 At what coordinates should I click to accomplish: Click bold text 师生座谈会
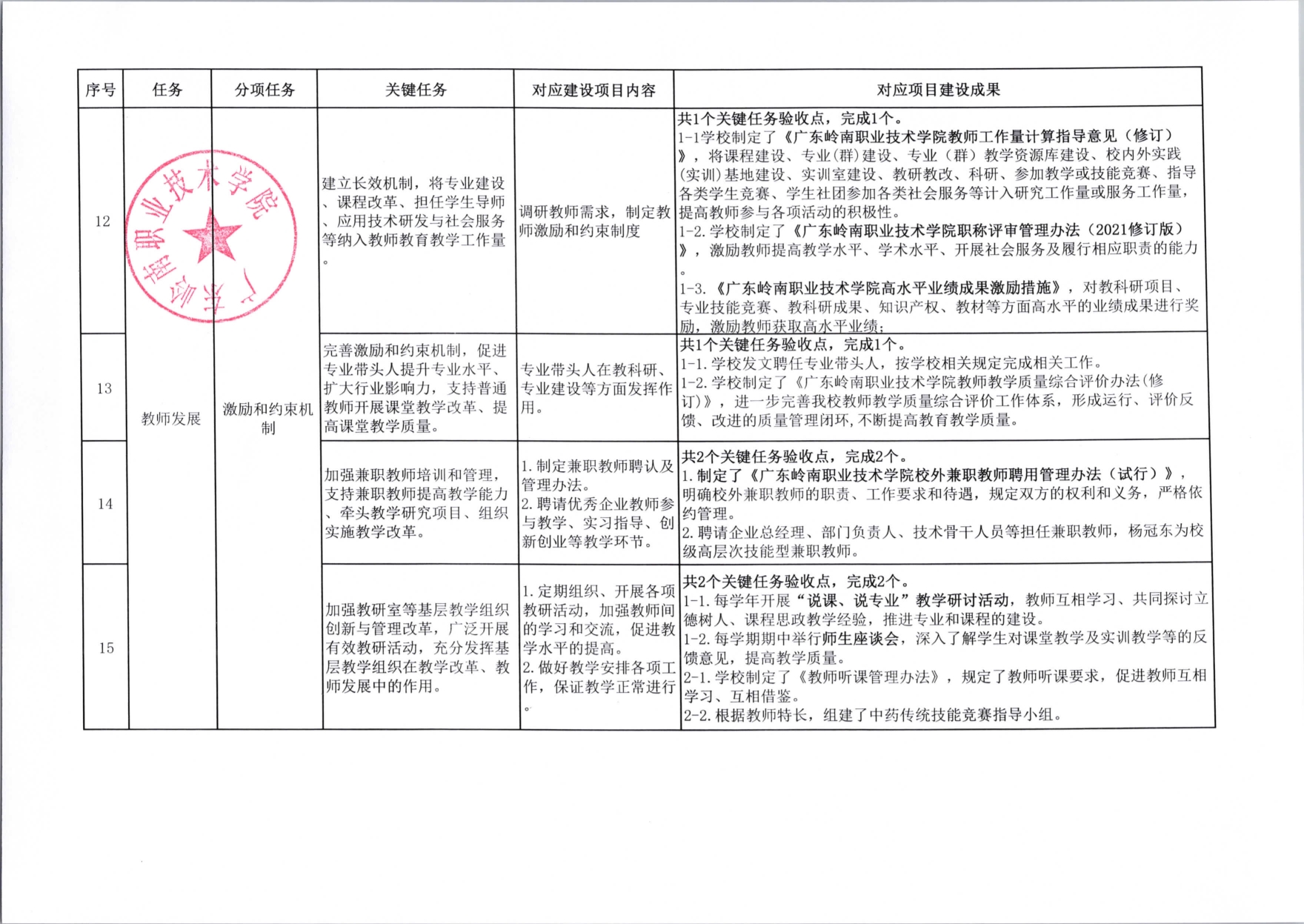(x=861, y=638)
